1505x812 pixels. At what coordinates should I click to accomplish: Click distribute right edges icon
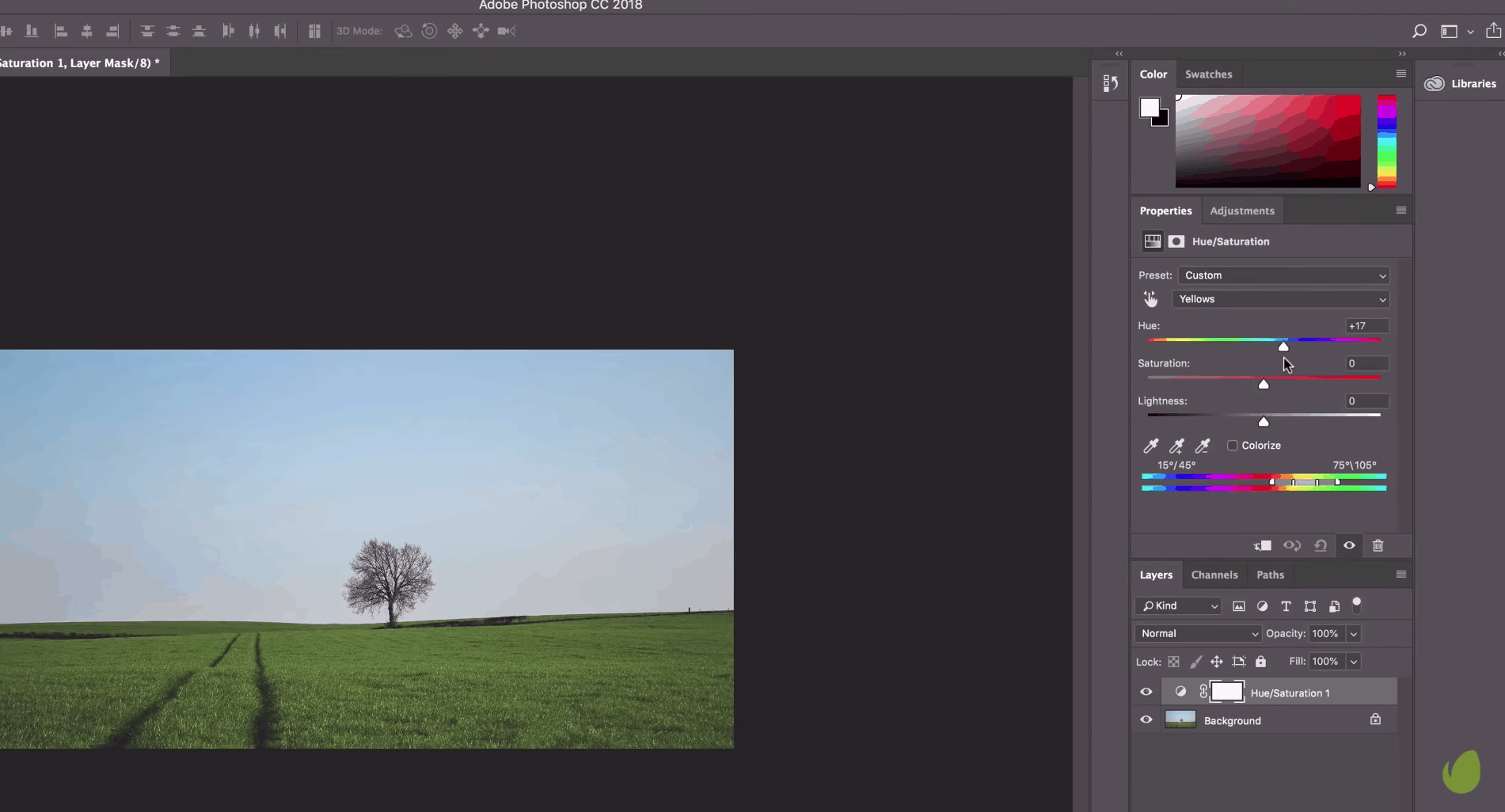[280, 31]
